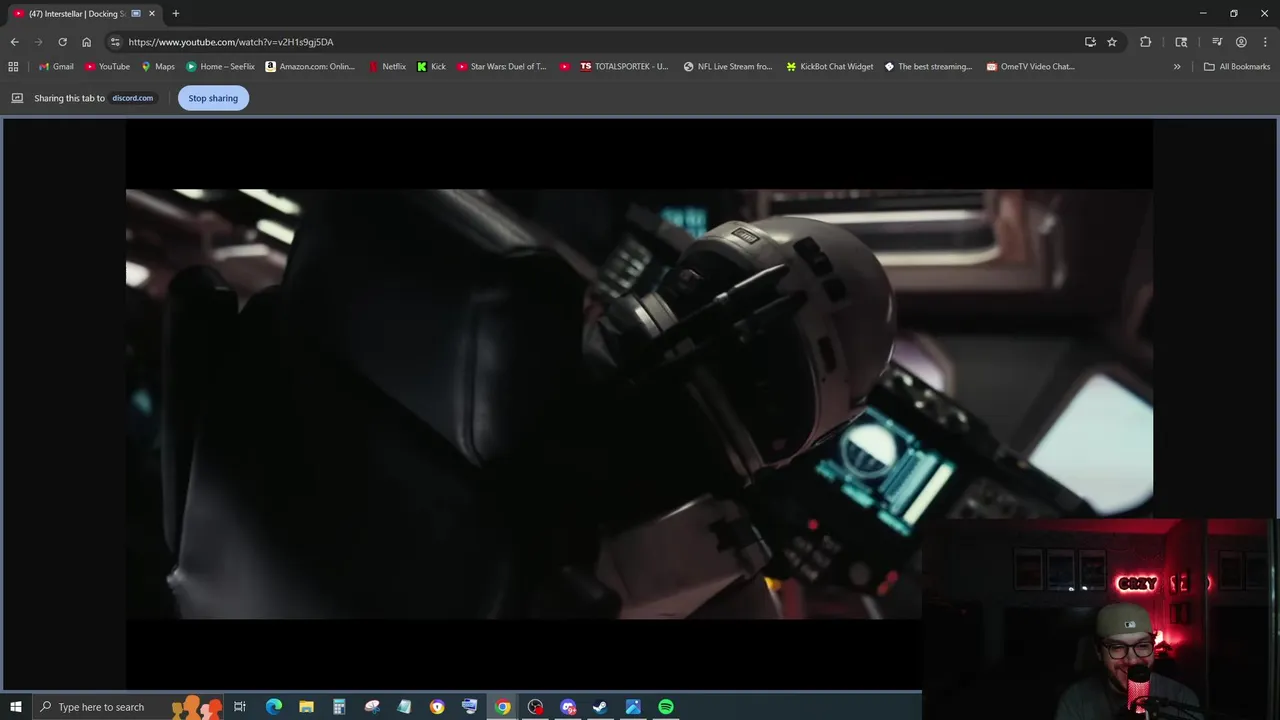Launch Microsoft Edge from taskbar
The width and height of the screenshot is (1280, 720).
click(274, 707)
